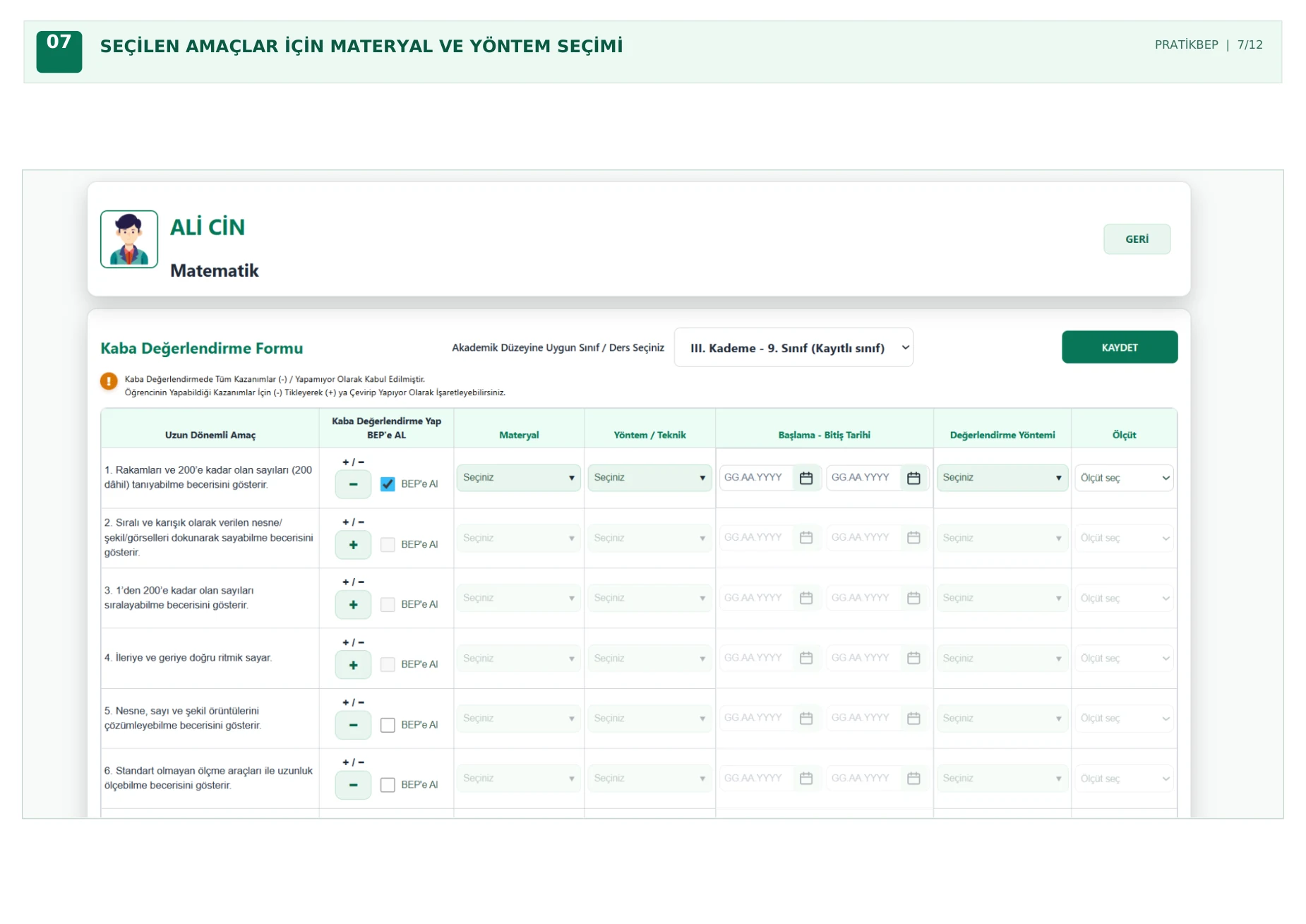The image size is (1306, 924).
Task: Open end date calendar icon in goal 2 row
Action: tap(913, 538)
